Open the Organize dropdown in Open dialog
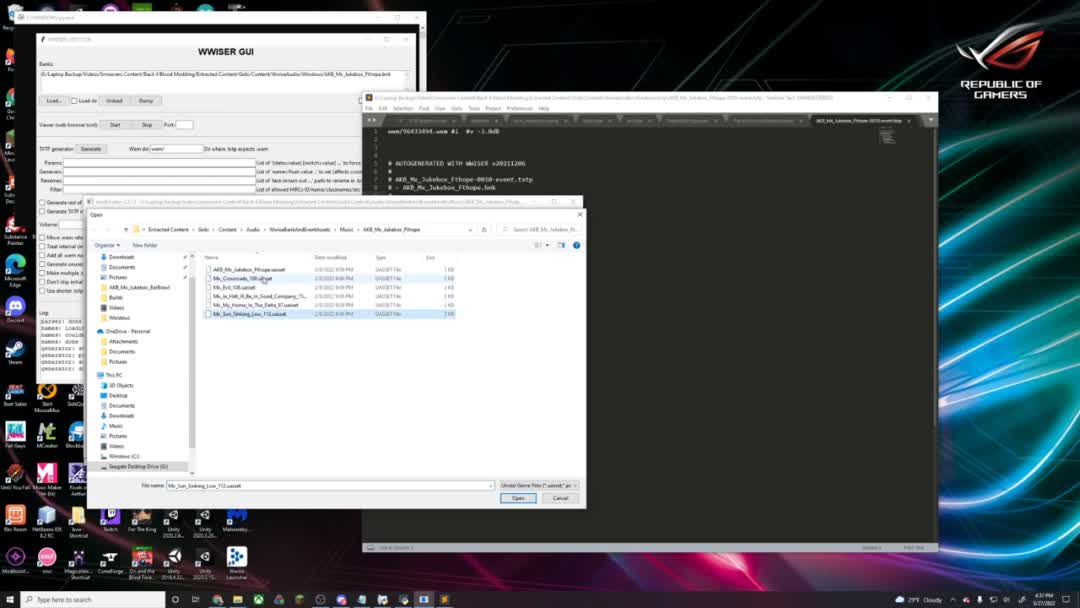Screen dimensions: 1080x608 coord(107,245)
